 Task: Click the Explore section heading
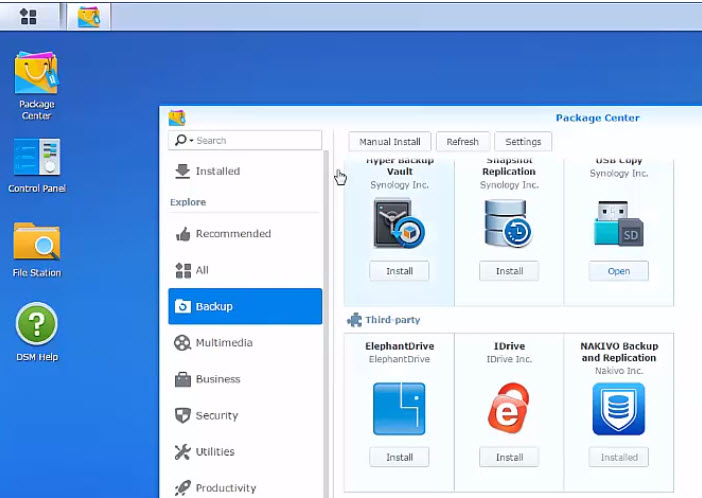coord(188,202)
